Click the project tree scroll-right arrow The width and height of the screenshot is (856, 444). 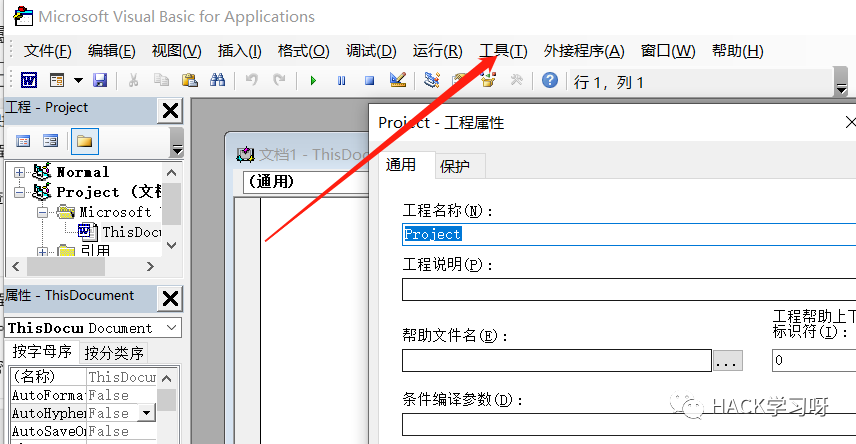coord(150,267)
